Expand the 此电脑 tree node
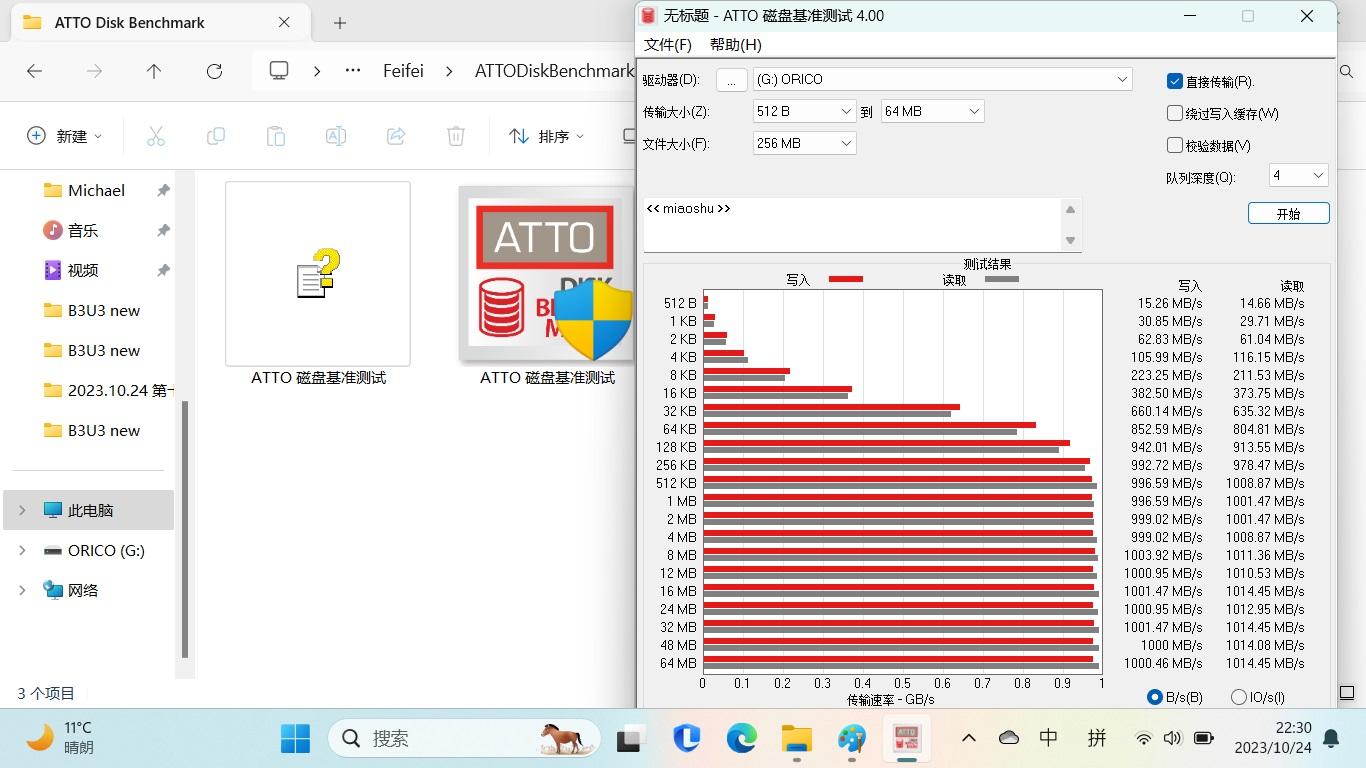Viewport: 1366px width, 768px height. tap(23, 510)
